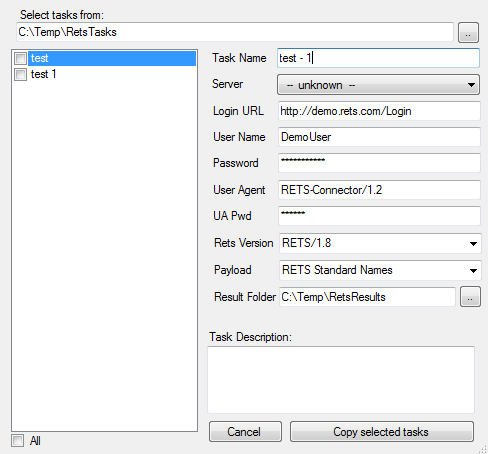Click the Result Folder text field
This screenshot has height=454, width=488.
(367, 297)
